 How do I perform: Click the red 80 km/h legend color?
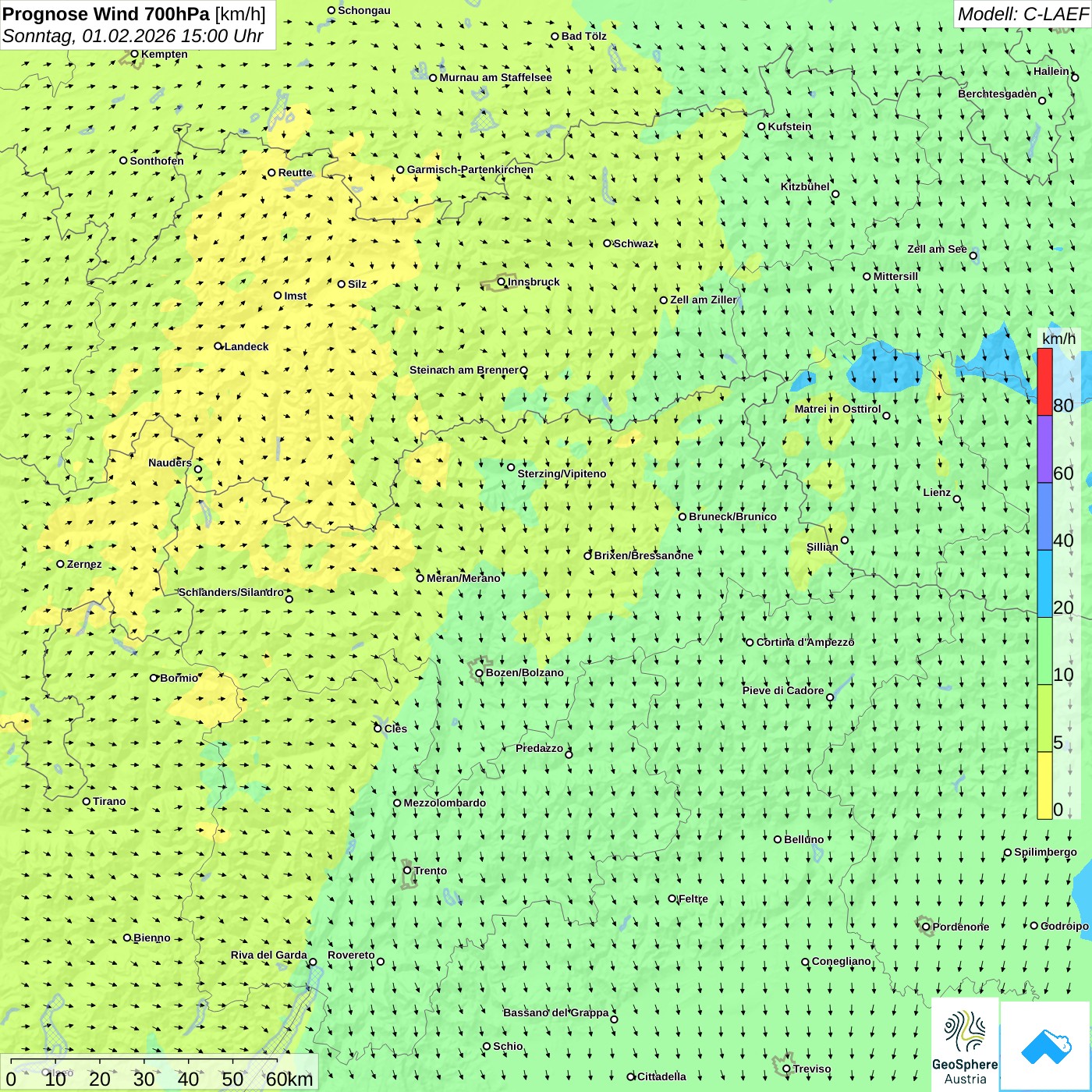pyautogui.click(x=1044, y=382)
